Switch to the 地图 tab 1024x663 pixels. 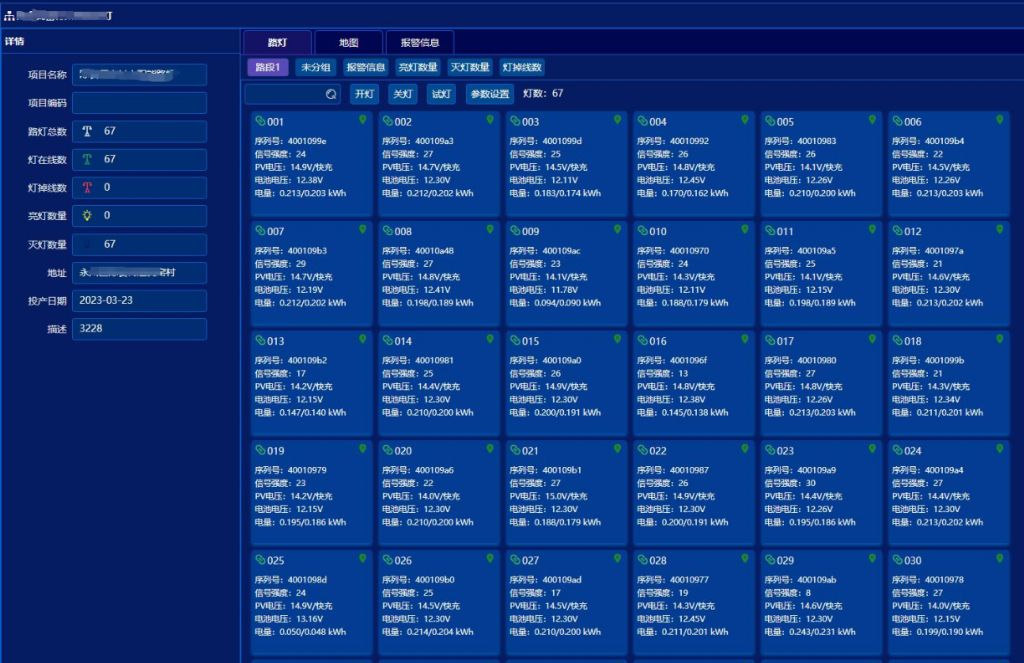point(348,43)
